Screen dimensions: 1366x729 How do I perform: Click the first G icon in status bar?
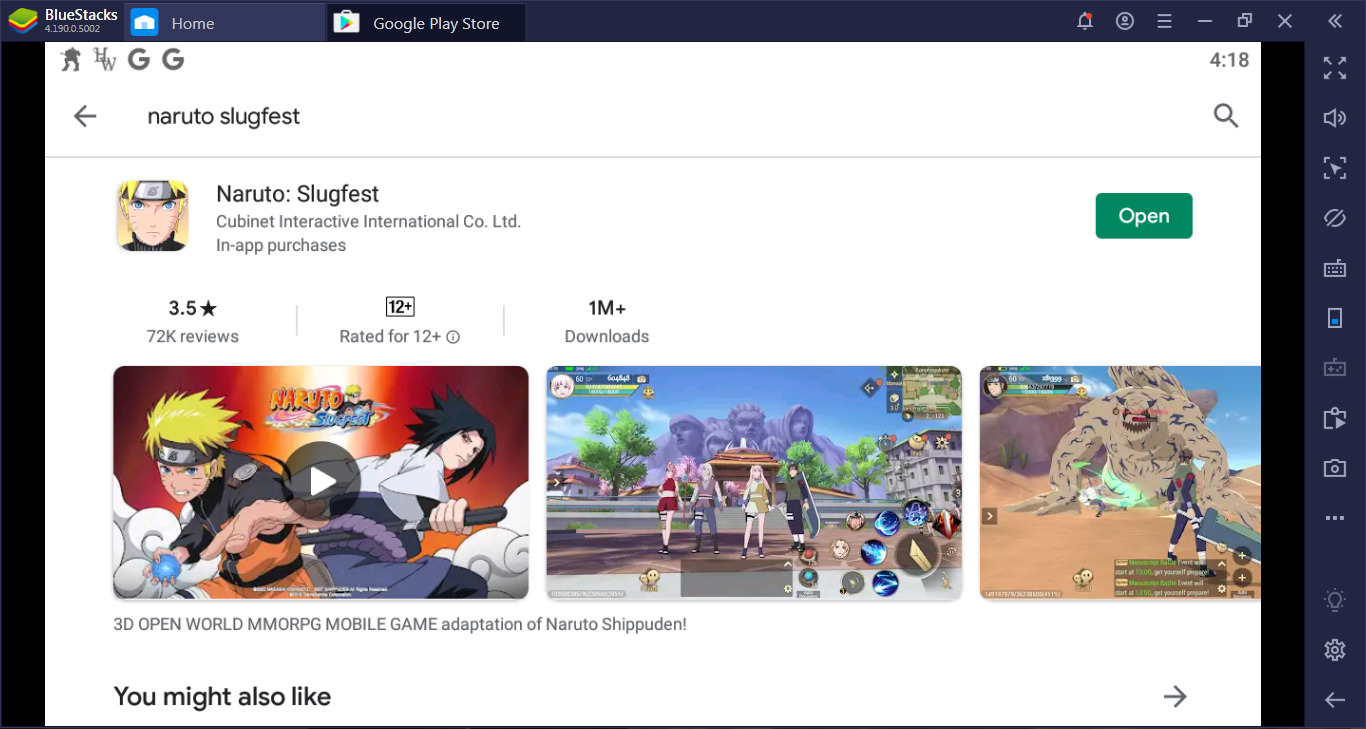tap(139, 60)
